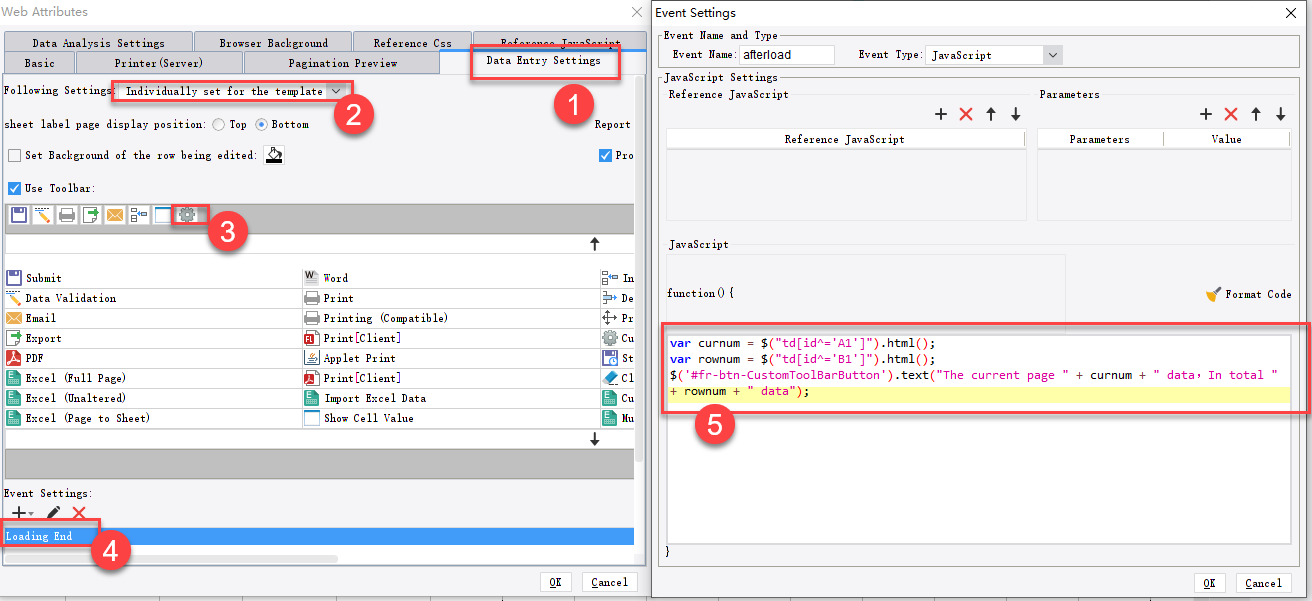Click the Email envelope icon in the toolbar
Screen dimensions: 1312x601
(112, 214)
